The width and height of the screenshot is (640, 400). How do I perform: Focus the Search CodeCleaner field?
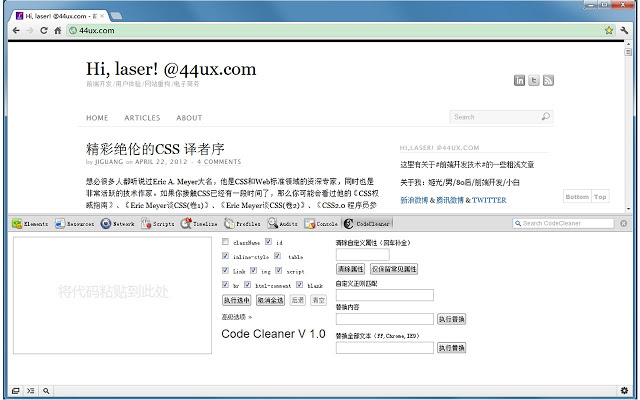pyautogui.click(x=563, y=223)
